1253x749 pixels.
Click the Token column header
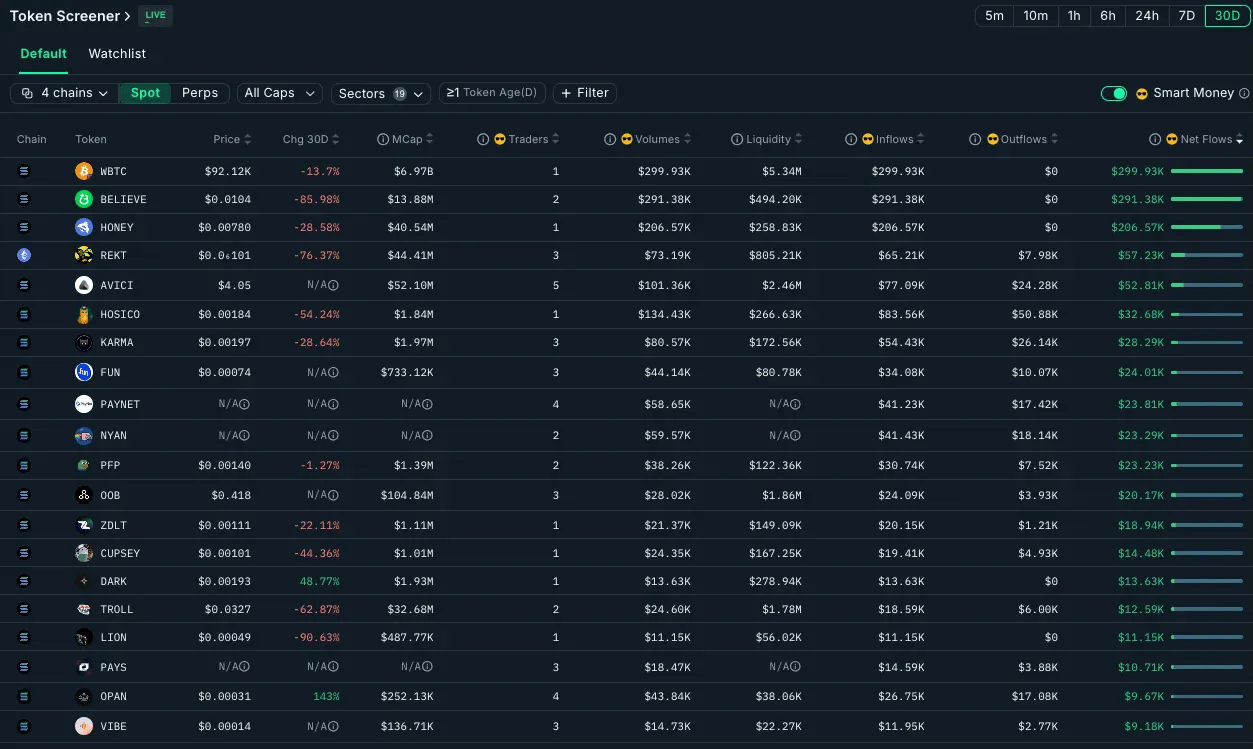[x=91, y=139]
